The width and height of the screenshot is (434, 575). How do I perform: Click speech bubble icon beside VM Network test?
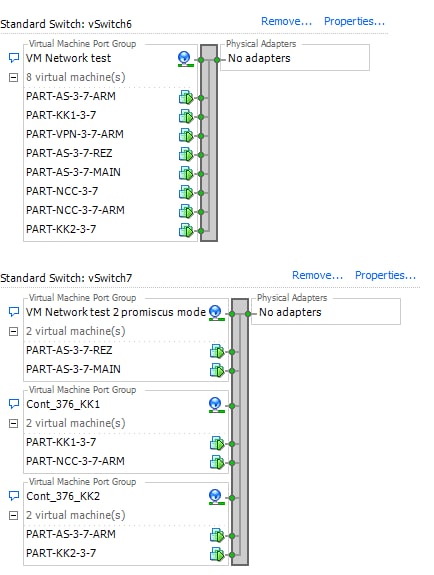[x=14, y=58]
